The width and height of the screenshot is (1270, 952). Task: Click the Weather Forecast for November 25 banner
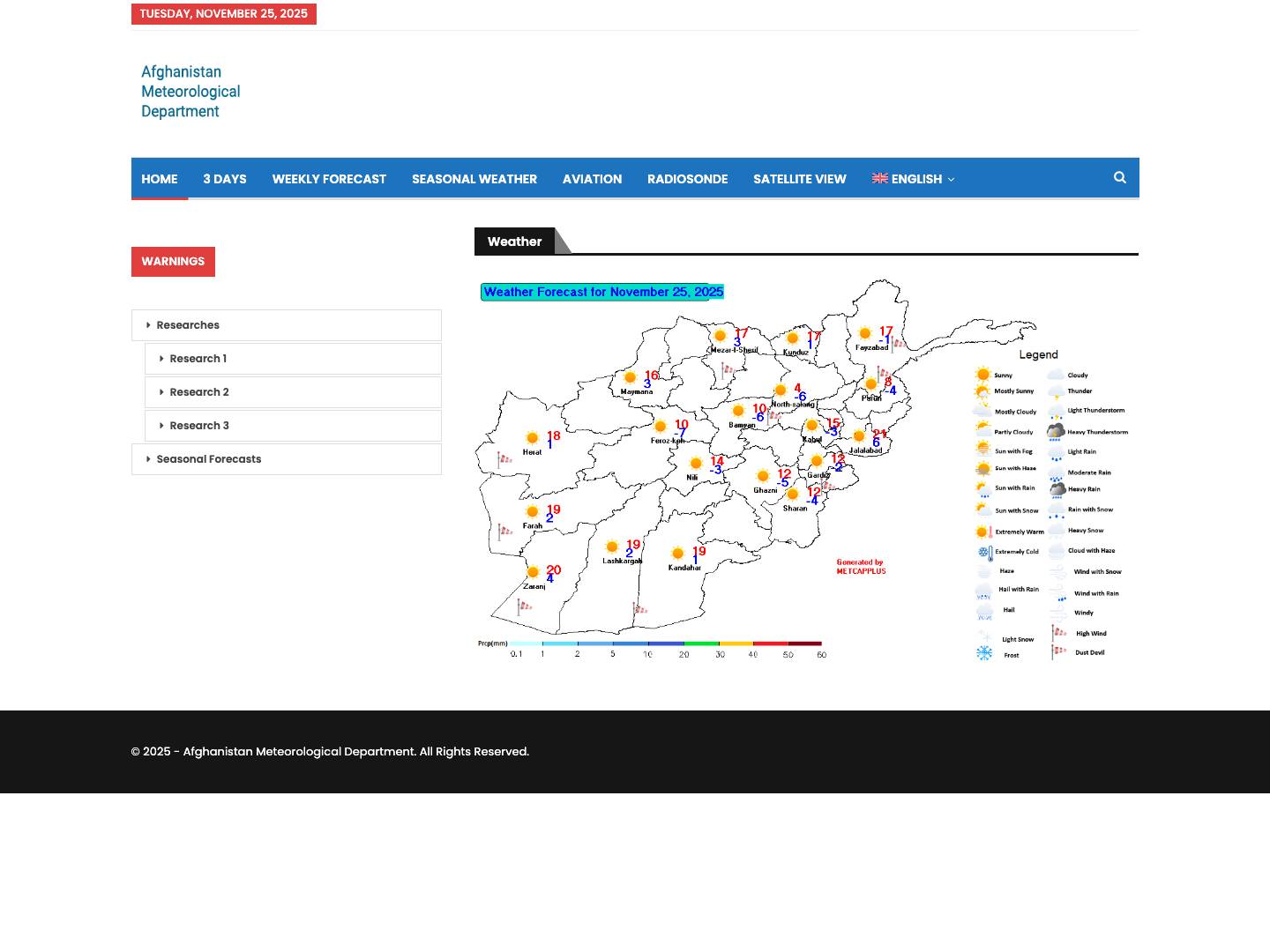pyautogui.click(x=602, y=292)
